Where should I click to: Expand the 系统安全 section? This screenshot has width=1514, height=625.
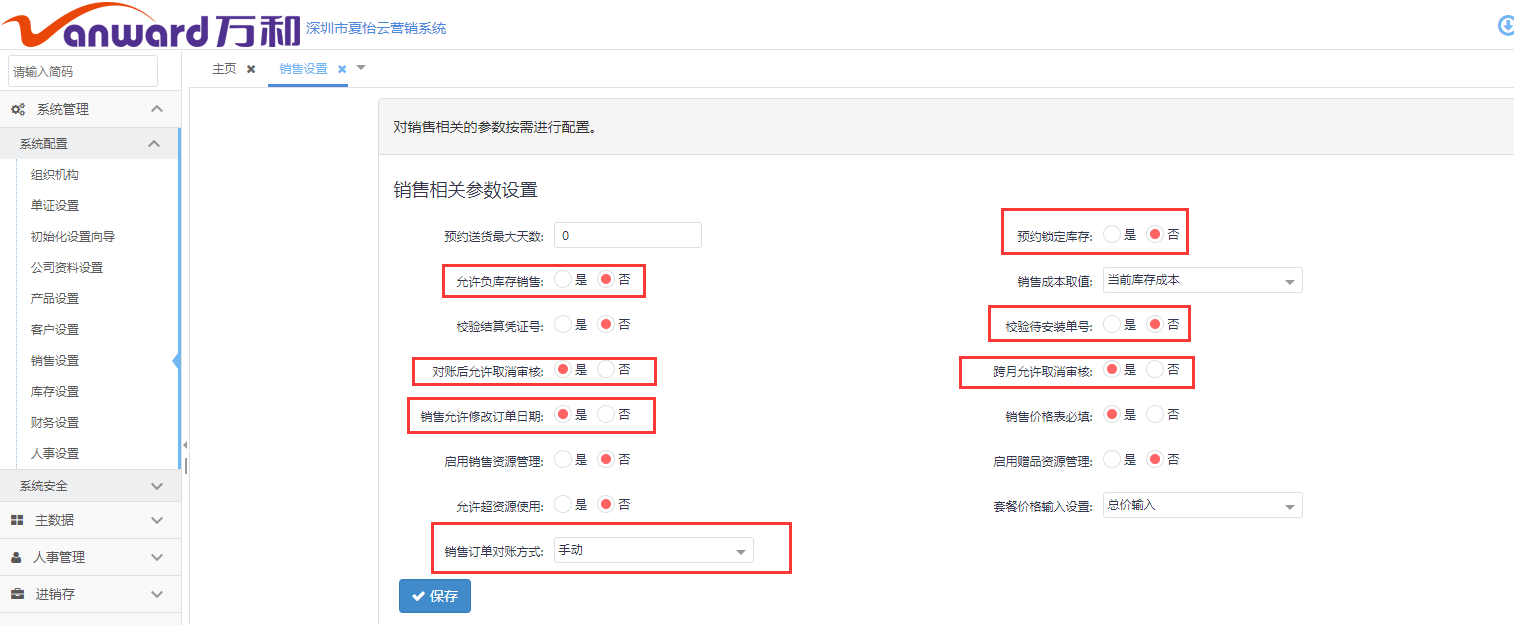click(90, 486)
